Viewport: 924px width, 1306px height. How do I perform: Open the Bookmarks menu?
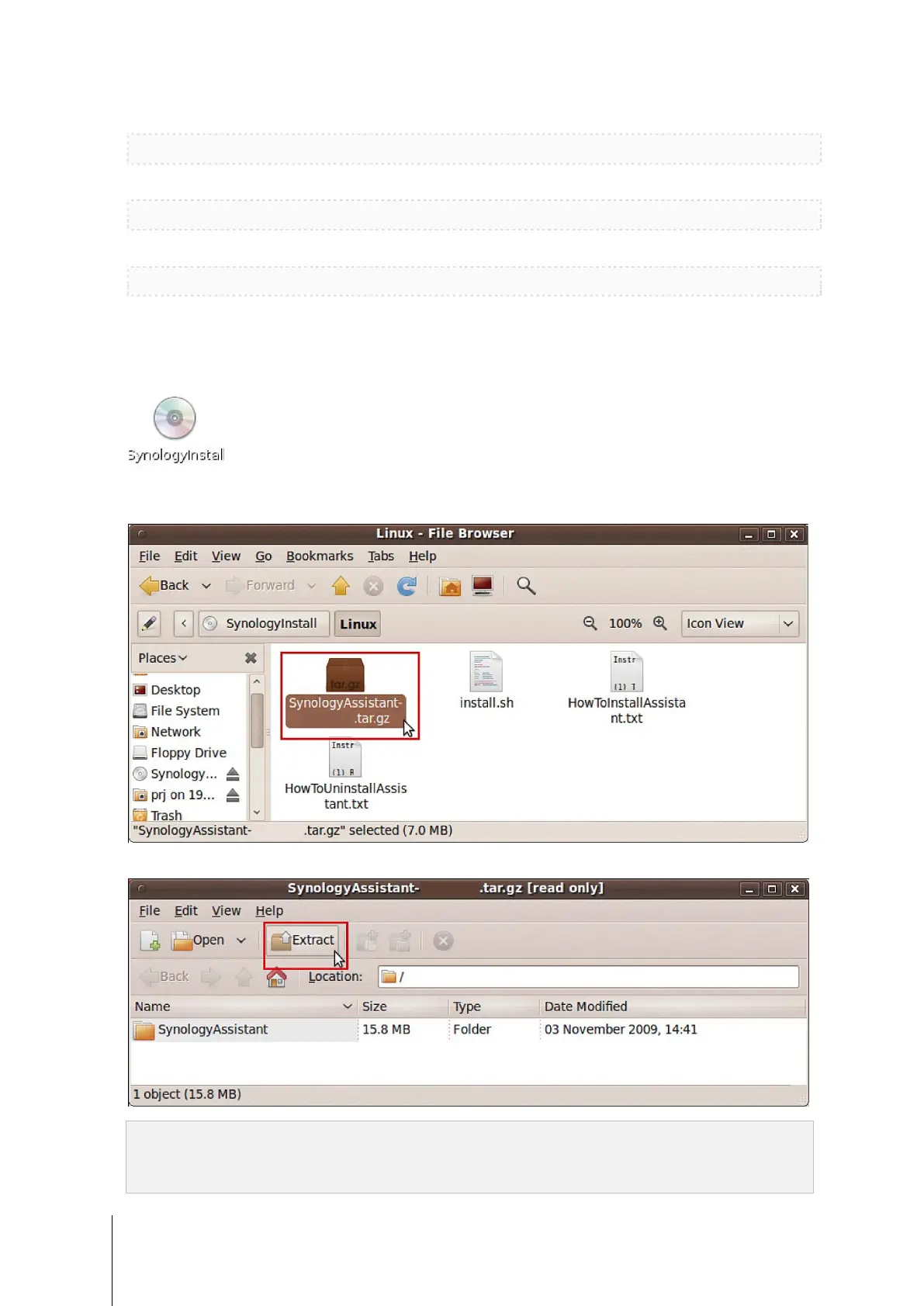320,556
